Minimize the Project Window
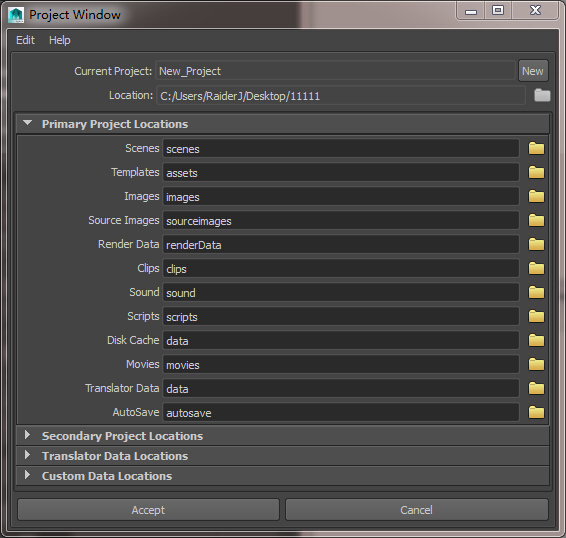Image resolution: width=566 pixels, height=538 pixels. 471,11
